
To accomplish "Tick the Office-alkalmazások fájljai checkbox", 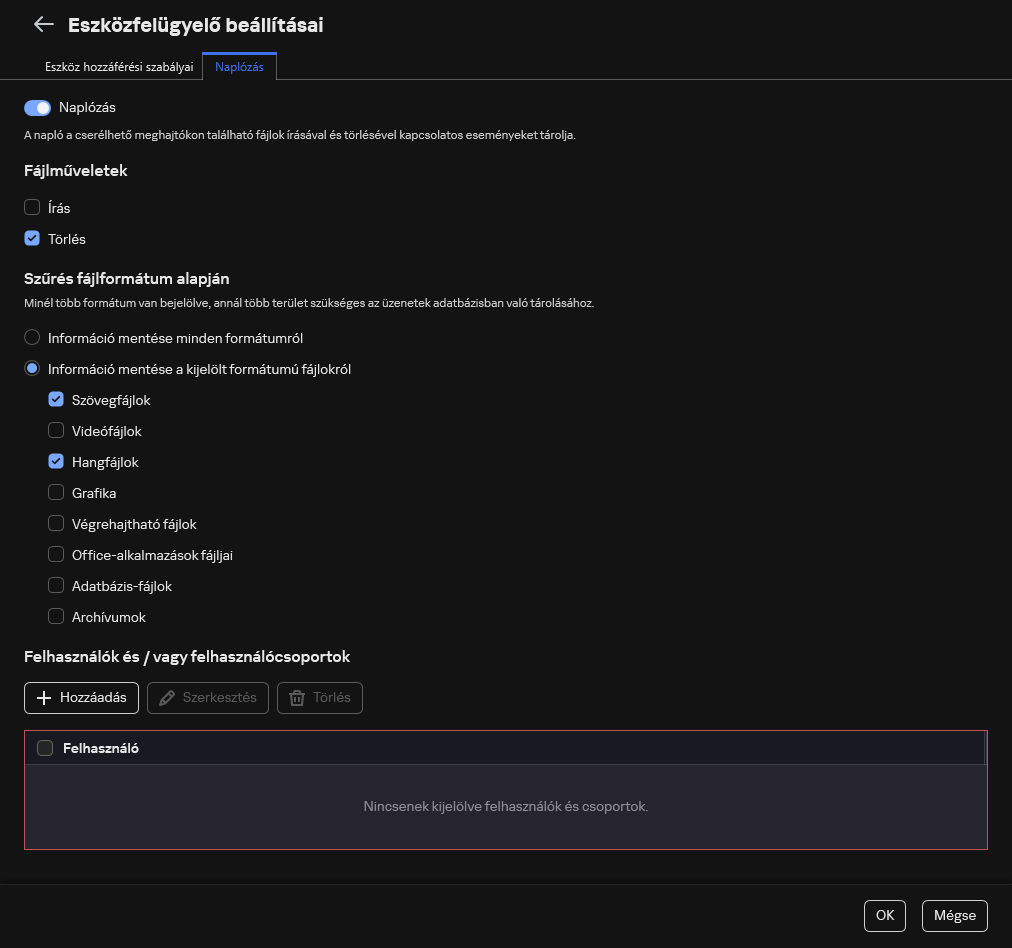I will tap(56, 555).
